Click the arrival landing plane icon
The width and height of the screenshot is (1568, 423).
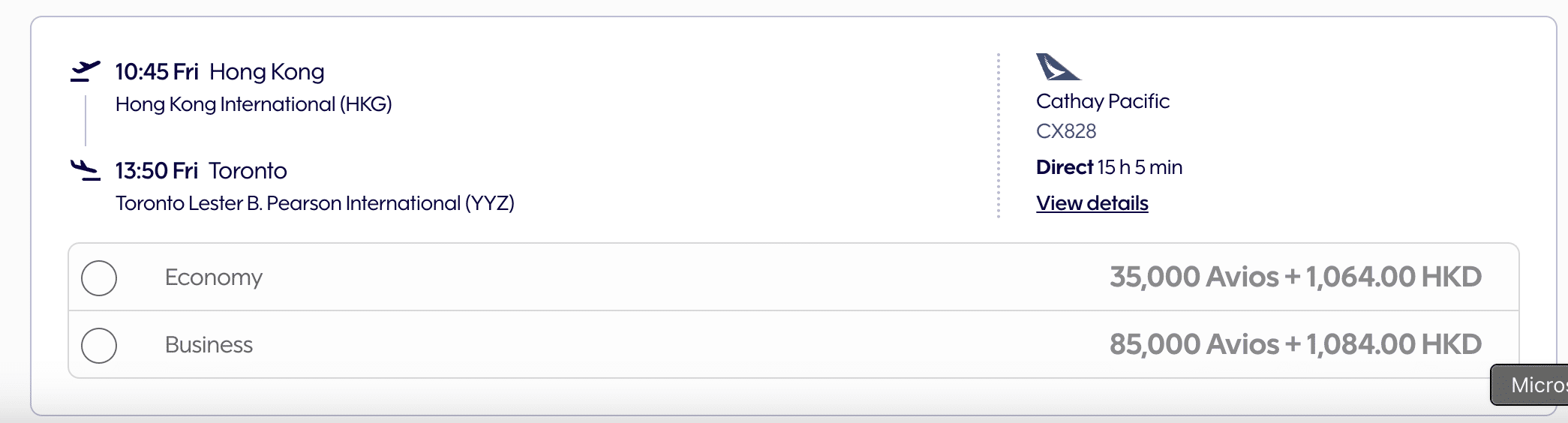(x=85, y=170)
